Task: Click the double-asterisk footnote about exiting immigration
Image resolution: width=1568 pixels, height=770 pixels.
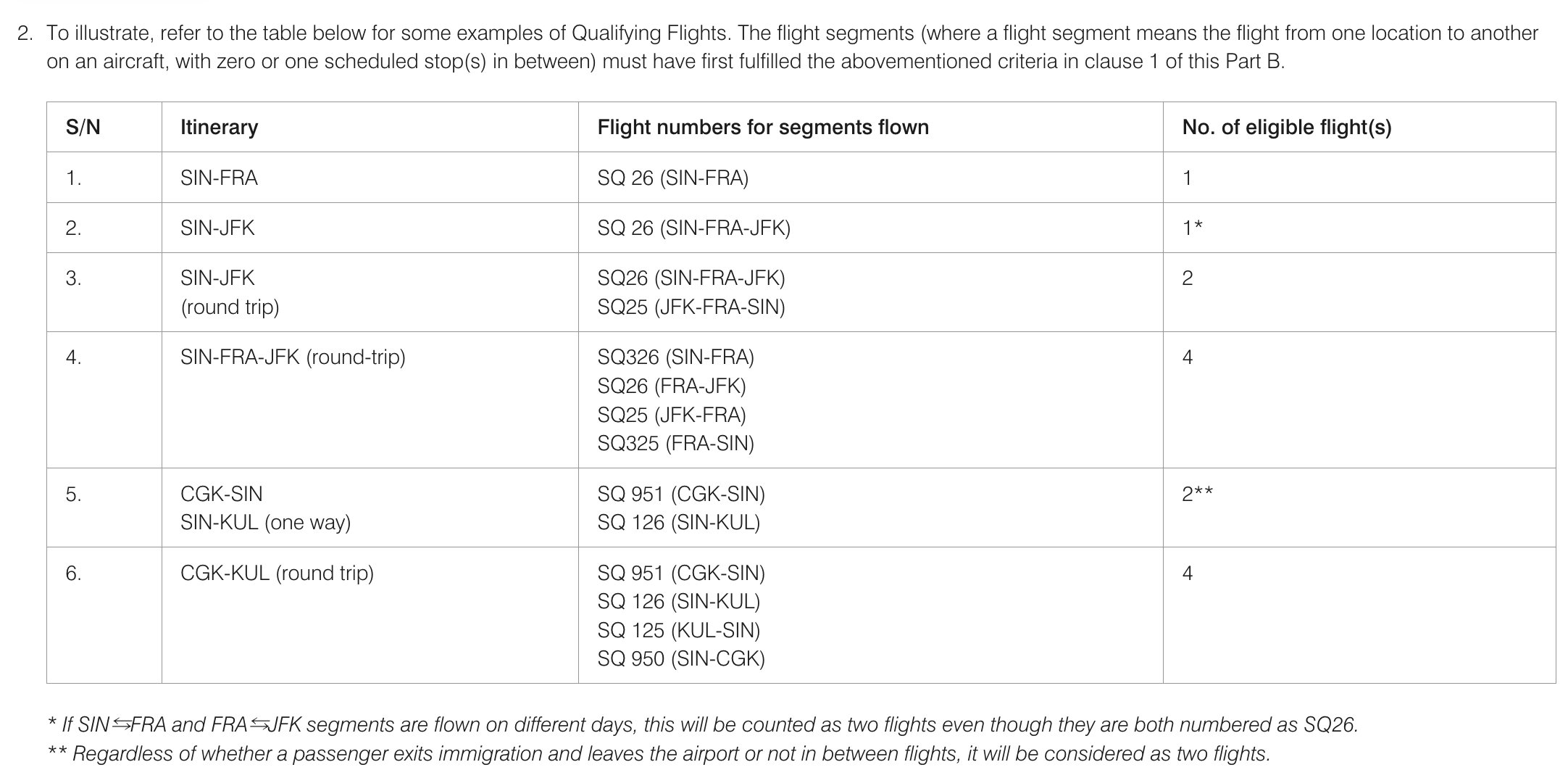Action: [659, 754]
